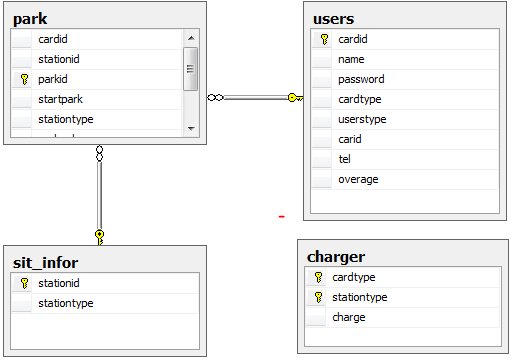Select the park-to-sit_infor relationship line
This screenshot has width=513, height=362.
click(x=99, y=196)
